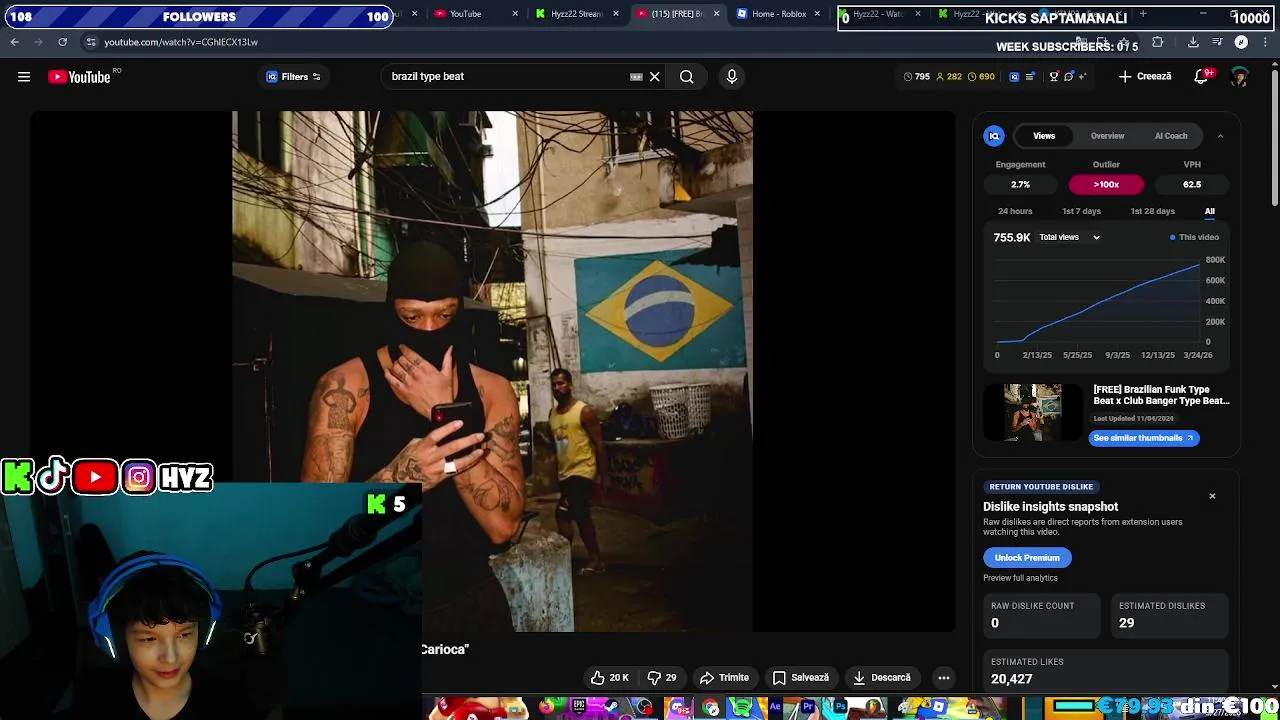Click the browser back arrow
Screen dimensions: 1280x720
(x=14, y=42)
